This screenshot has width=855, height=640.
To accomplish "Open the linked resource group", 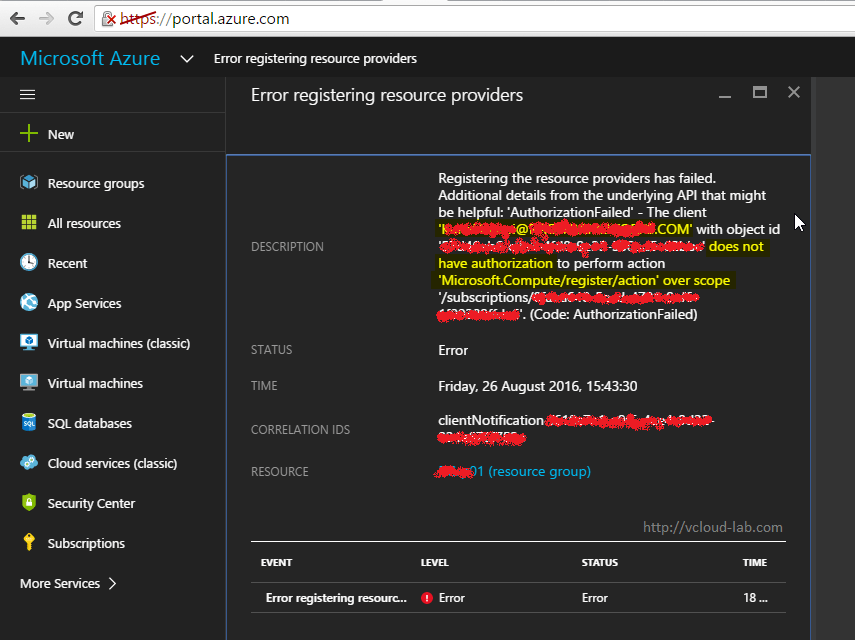I will [x=513, y=471].
